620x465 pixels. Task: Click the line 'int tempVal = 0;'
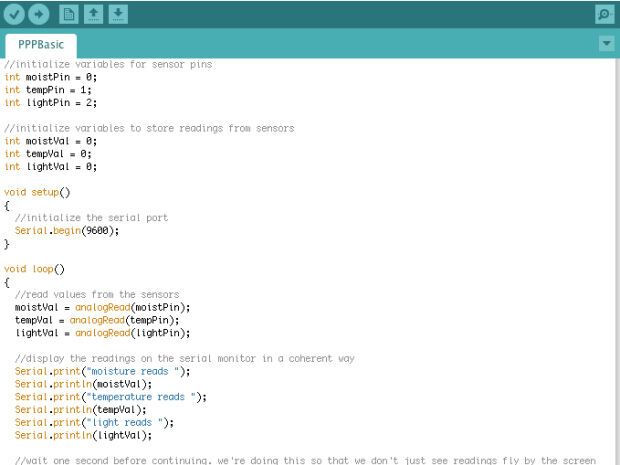coord(48,154)
